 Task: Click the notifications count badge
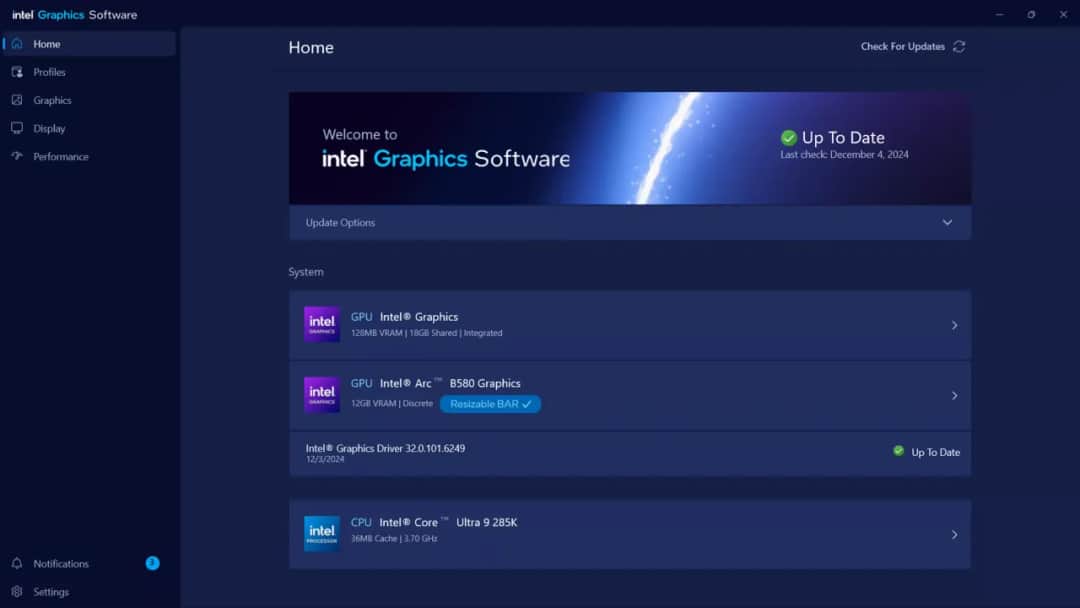152,563
